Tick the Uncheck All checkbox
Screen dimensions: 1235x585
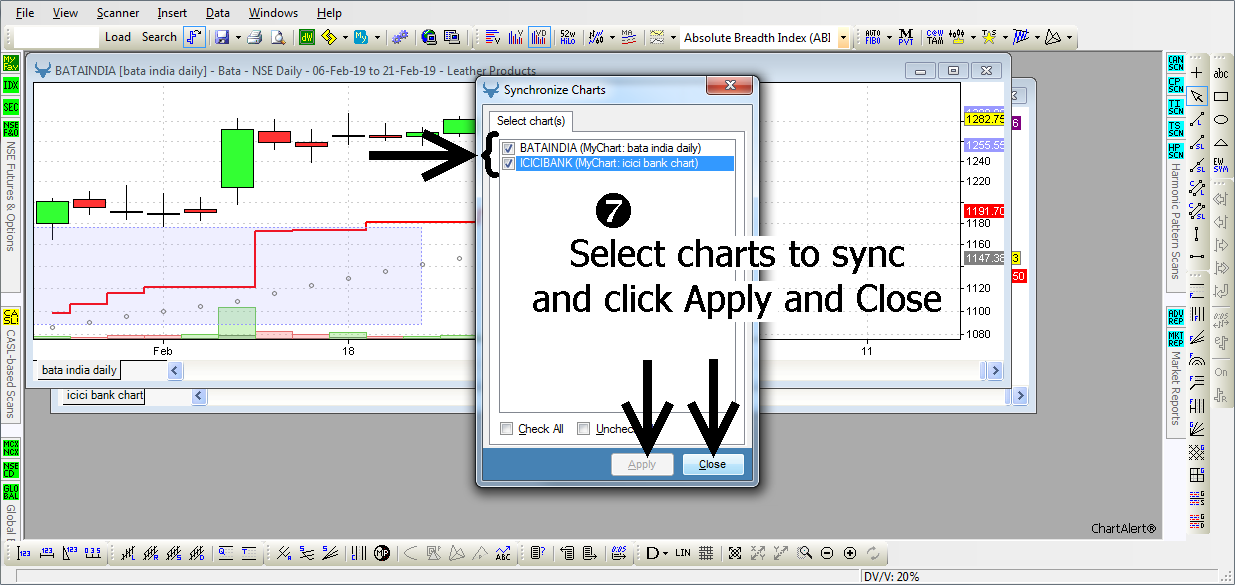click(x=584, y=429)
